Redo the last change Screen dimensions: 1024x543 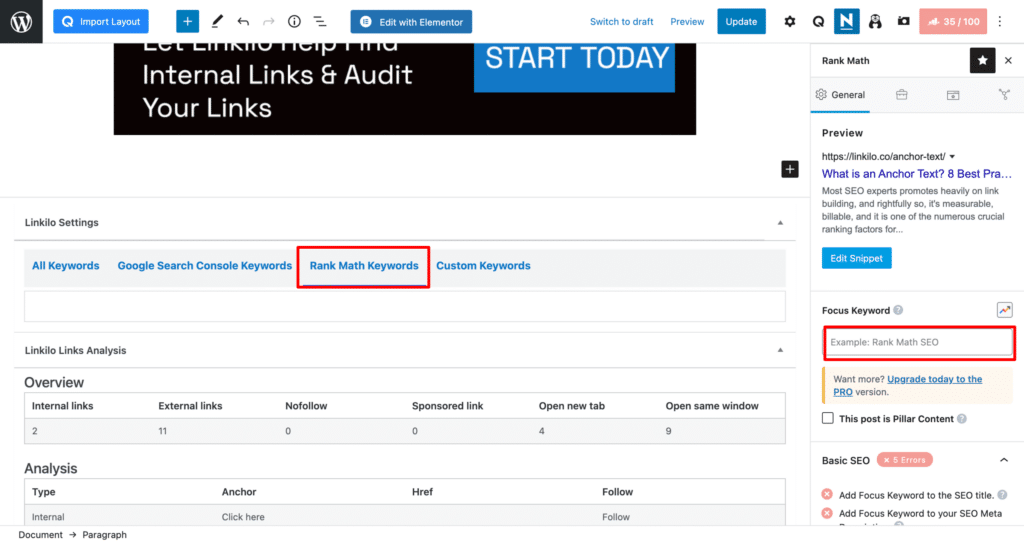click(268, 22)
